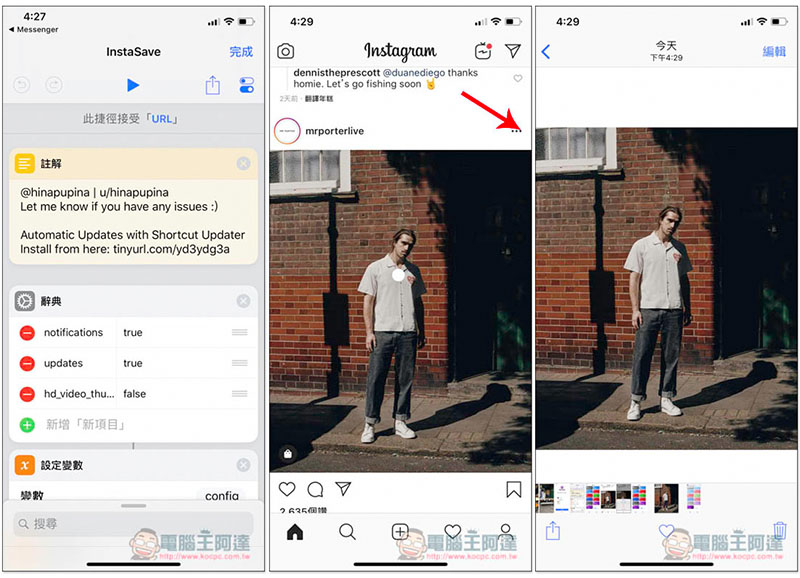Go back with the blue chevron in Photos
800x578 pixels.
click(546, 52)
